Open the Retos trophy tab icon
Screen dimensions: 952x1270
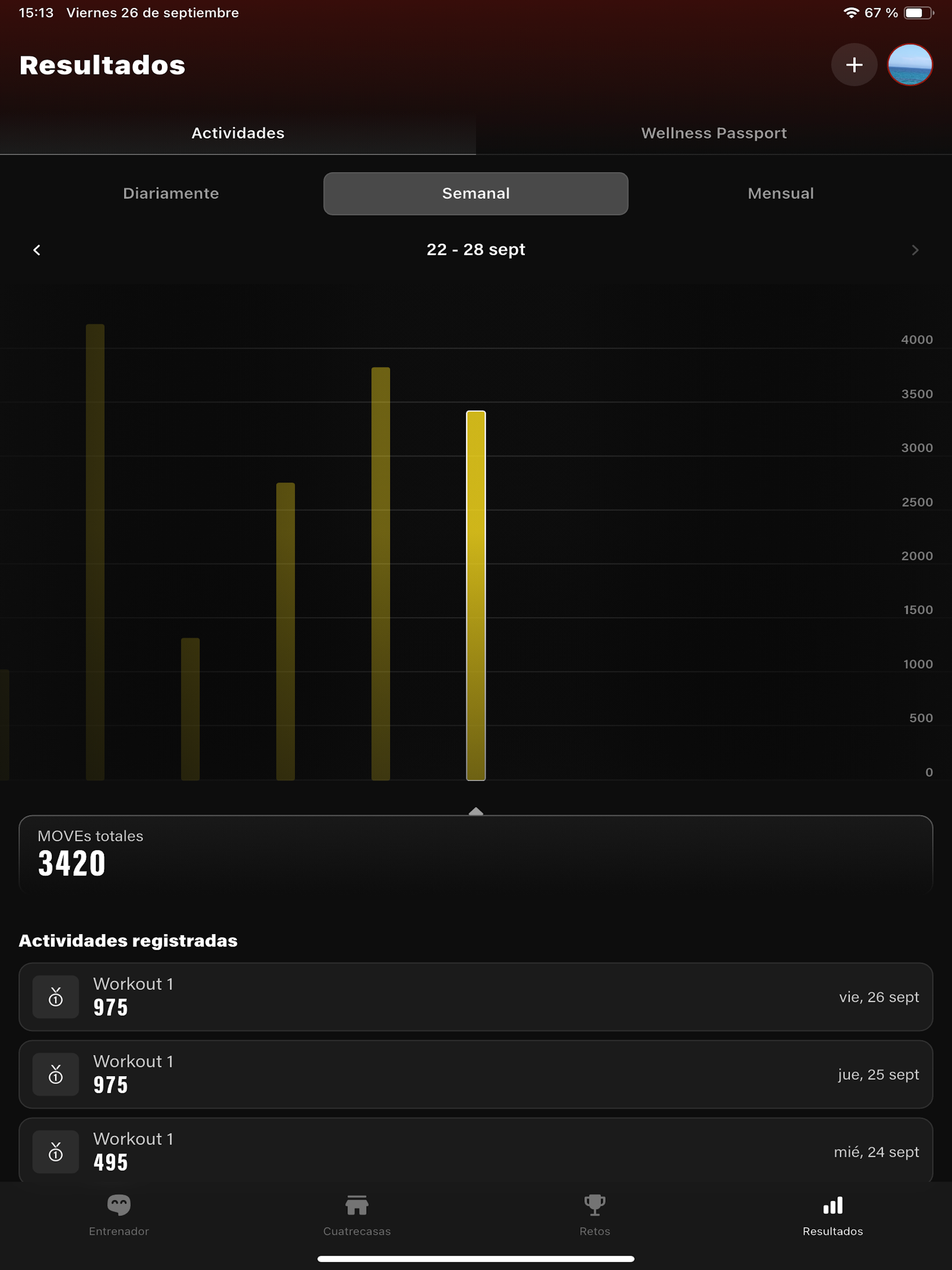[x=595, y=1204]
